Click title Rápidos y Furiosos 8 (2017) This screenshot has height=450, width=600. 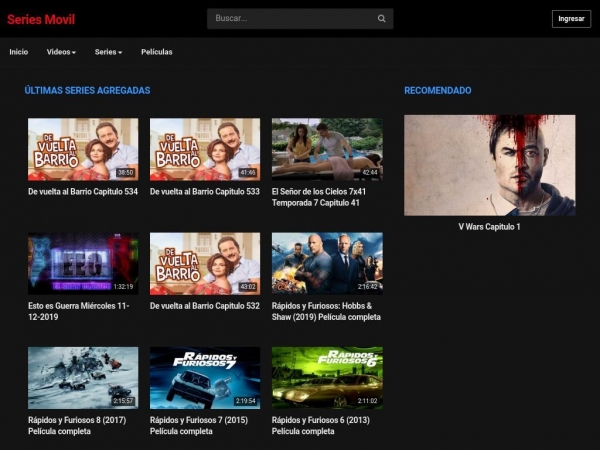pyautogui.click(x=77, y=426)
